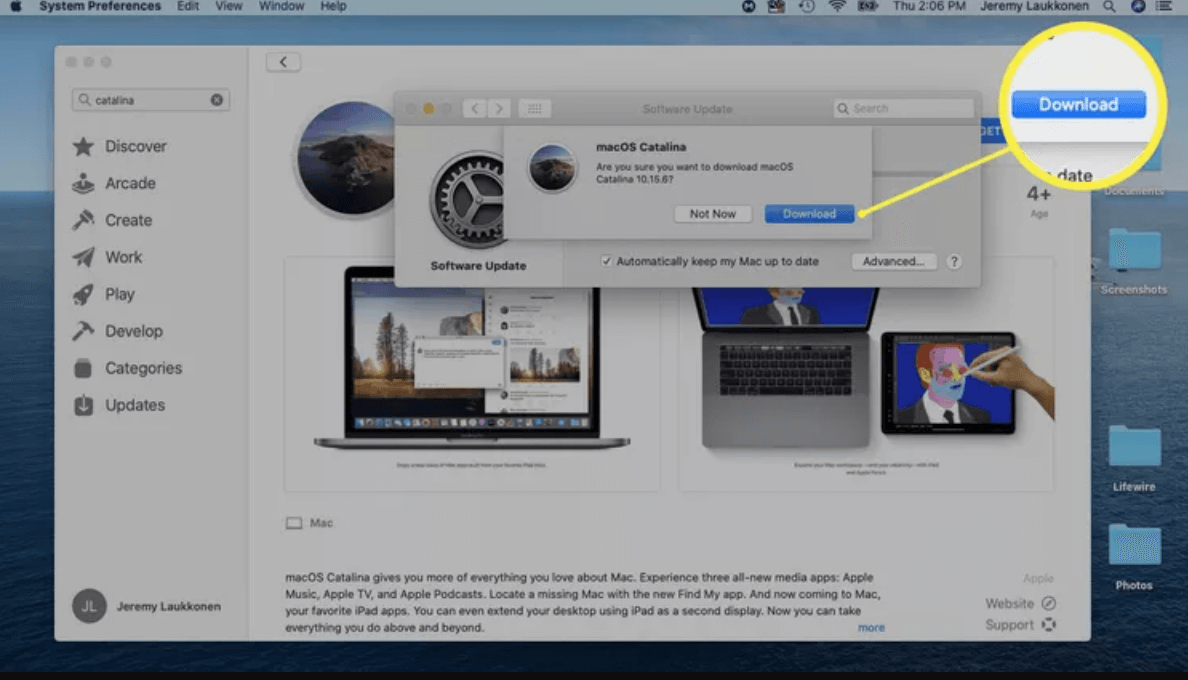Open the View menu
The height and width of the screenshot is (680, 1188).
228,6
